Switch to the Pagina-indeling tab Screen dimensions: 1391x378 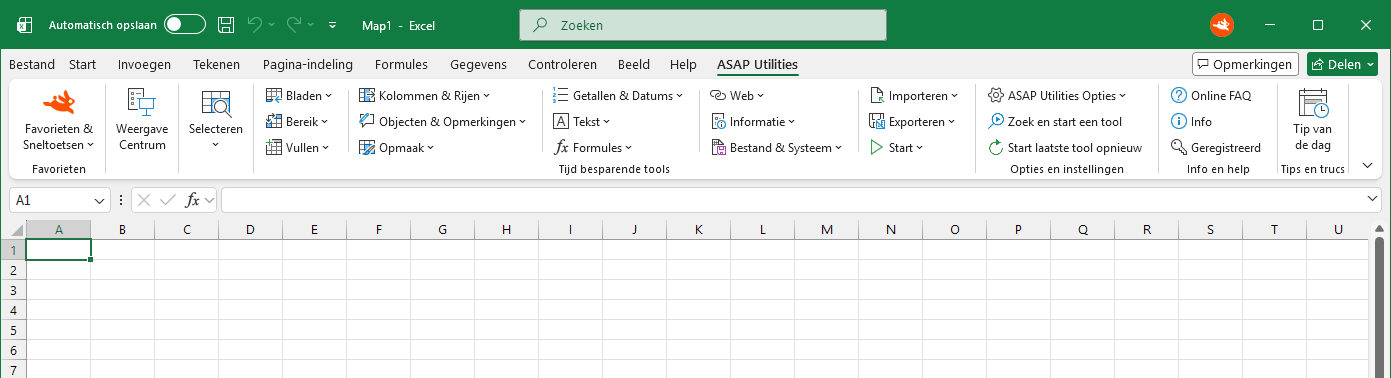308,64
